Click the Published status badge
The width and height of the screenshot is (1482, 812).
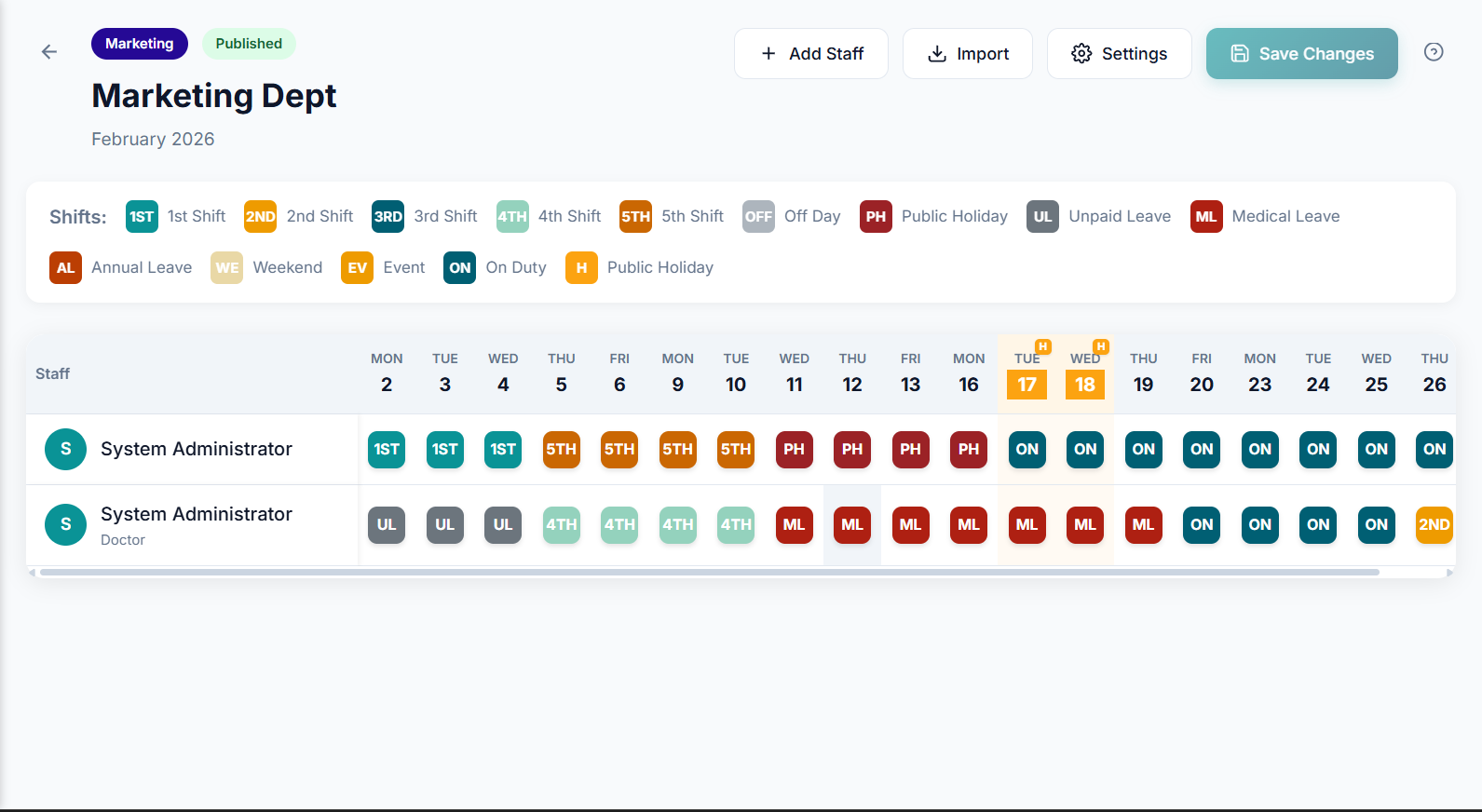249,44
